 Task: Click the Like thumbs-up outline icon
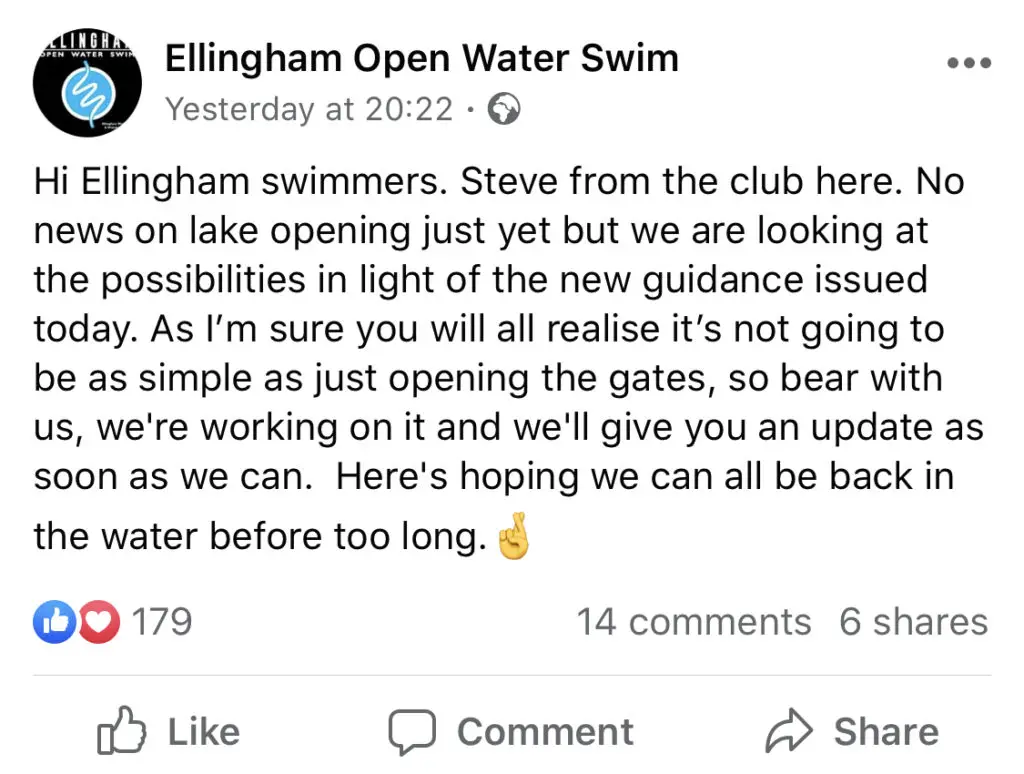coord(121,731)
